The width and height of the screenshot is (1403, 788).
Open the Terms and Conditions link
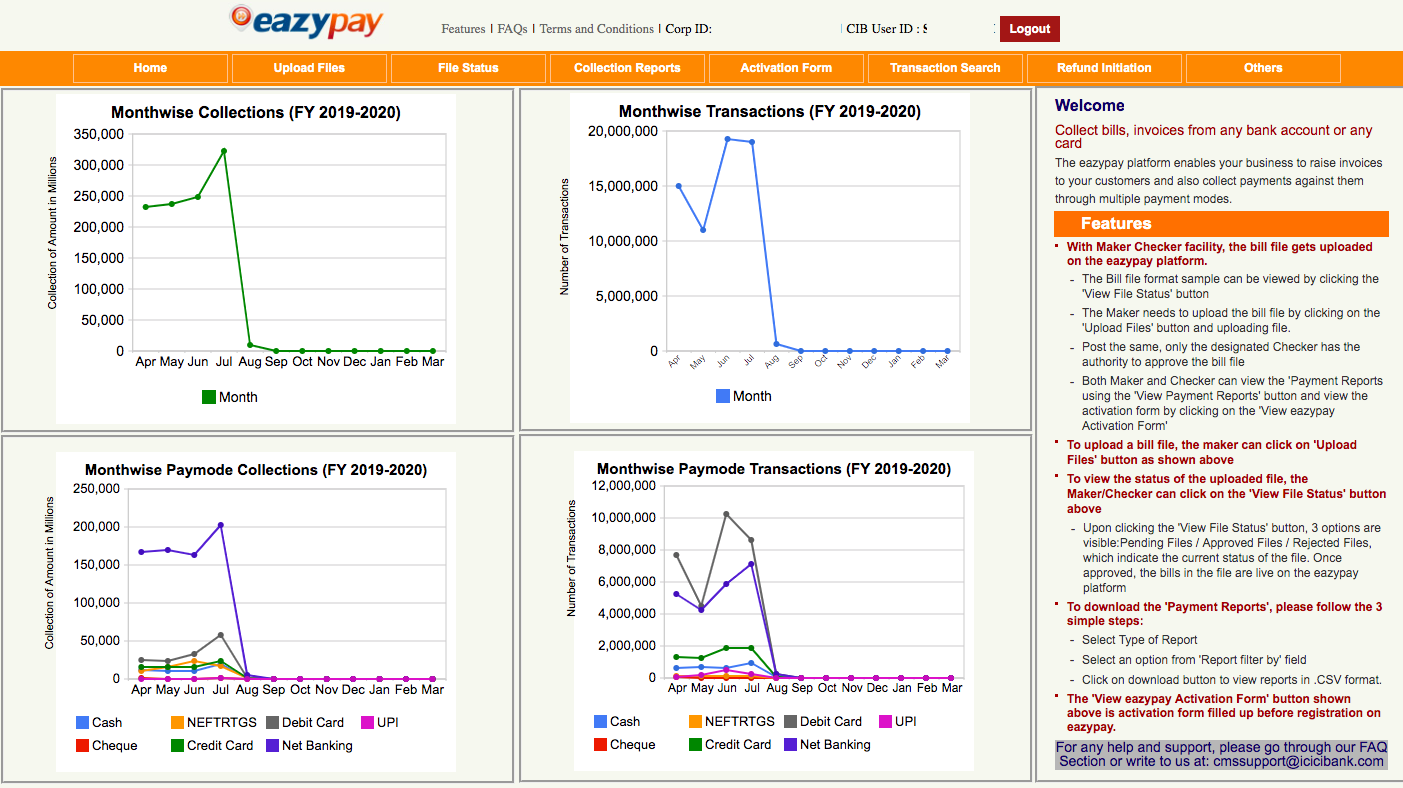[596, 29]
